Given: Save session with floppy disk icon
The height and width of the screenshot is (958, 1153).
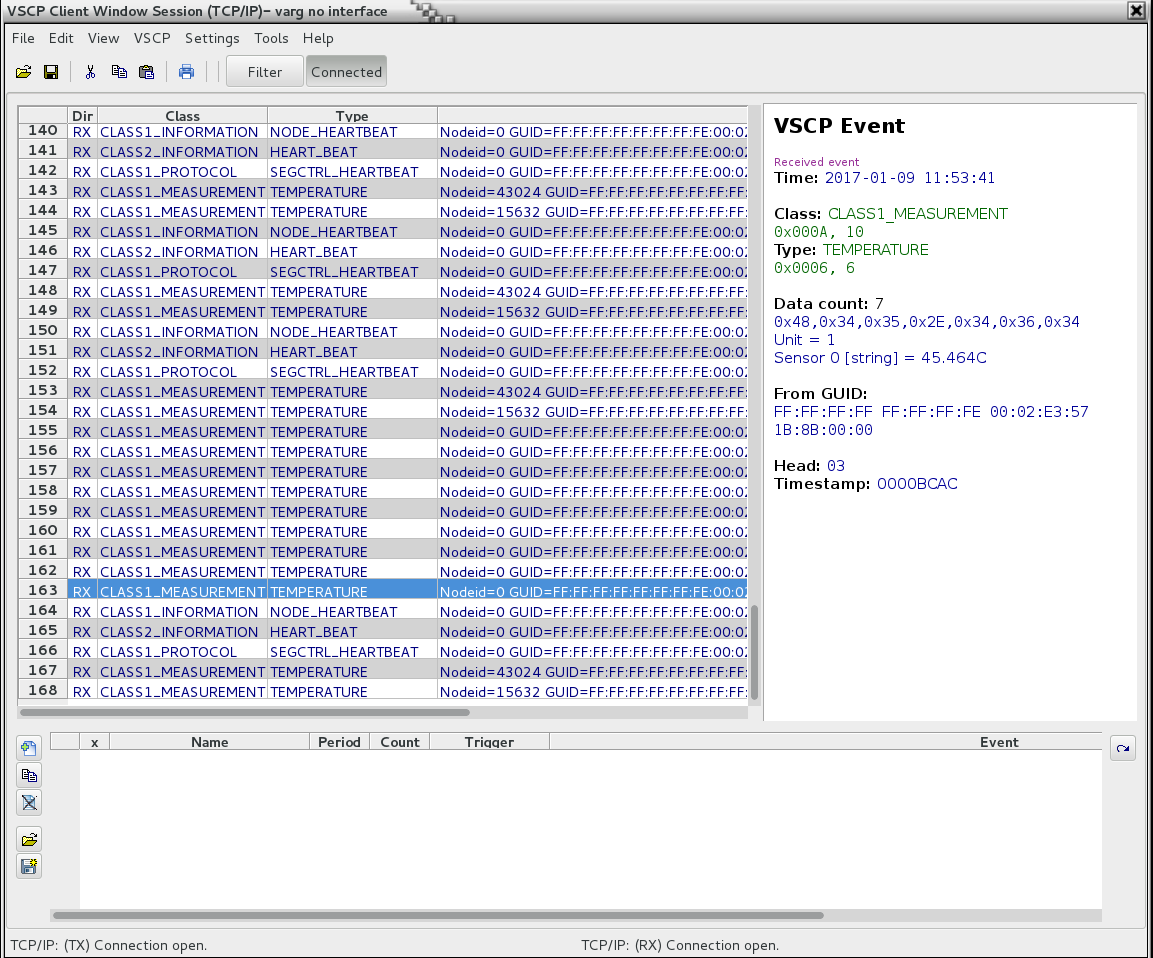Looking at the screenshot, I should [x=51, y=72].
